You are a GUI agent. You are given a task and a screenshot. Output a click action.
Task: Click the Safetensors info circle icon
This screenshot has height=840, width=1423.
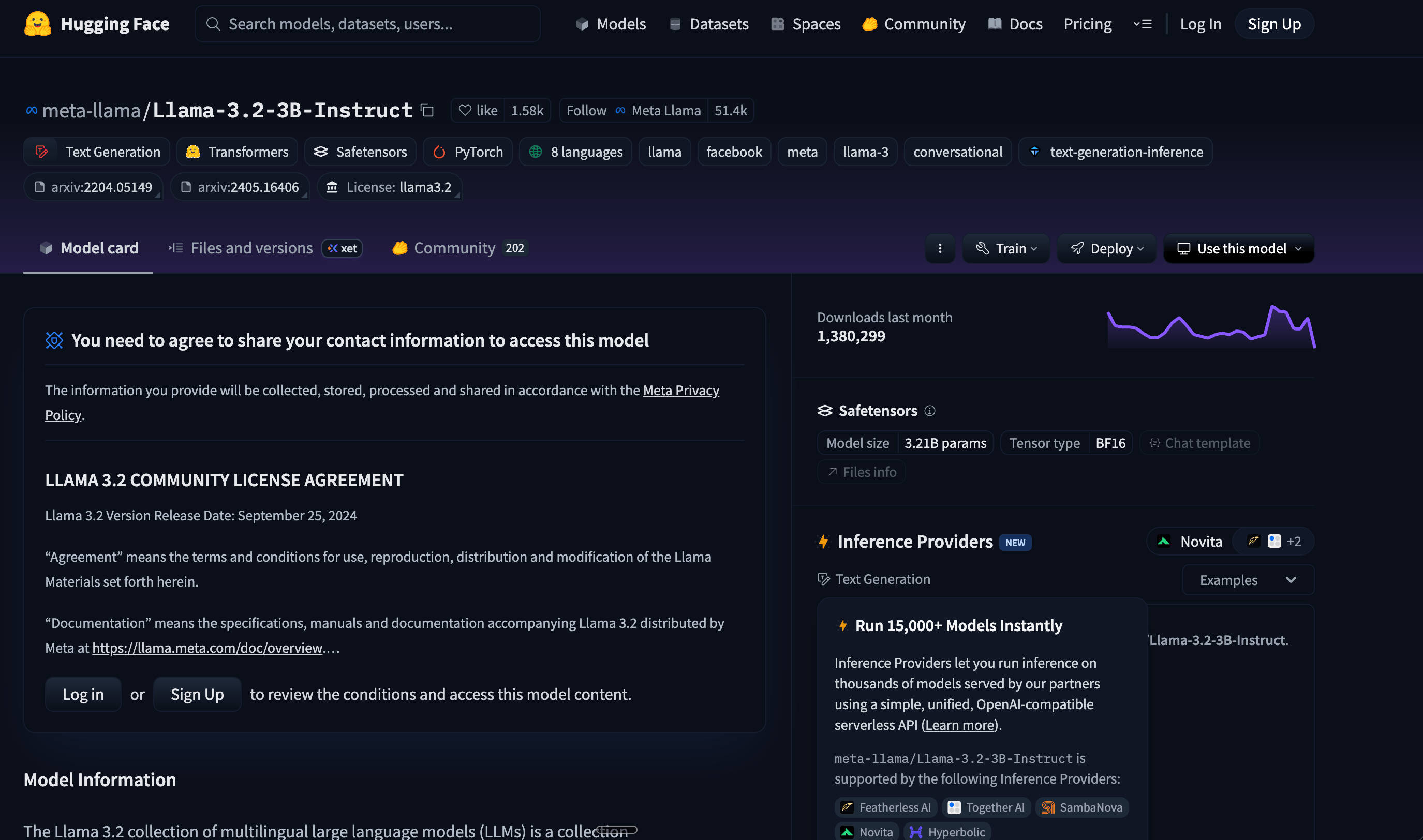(x=930, y=410)
